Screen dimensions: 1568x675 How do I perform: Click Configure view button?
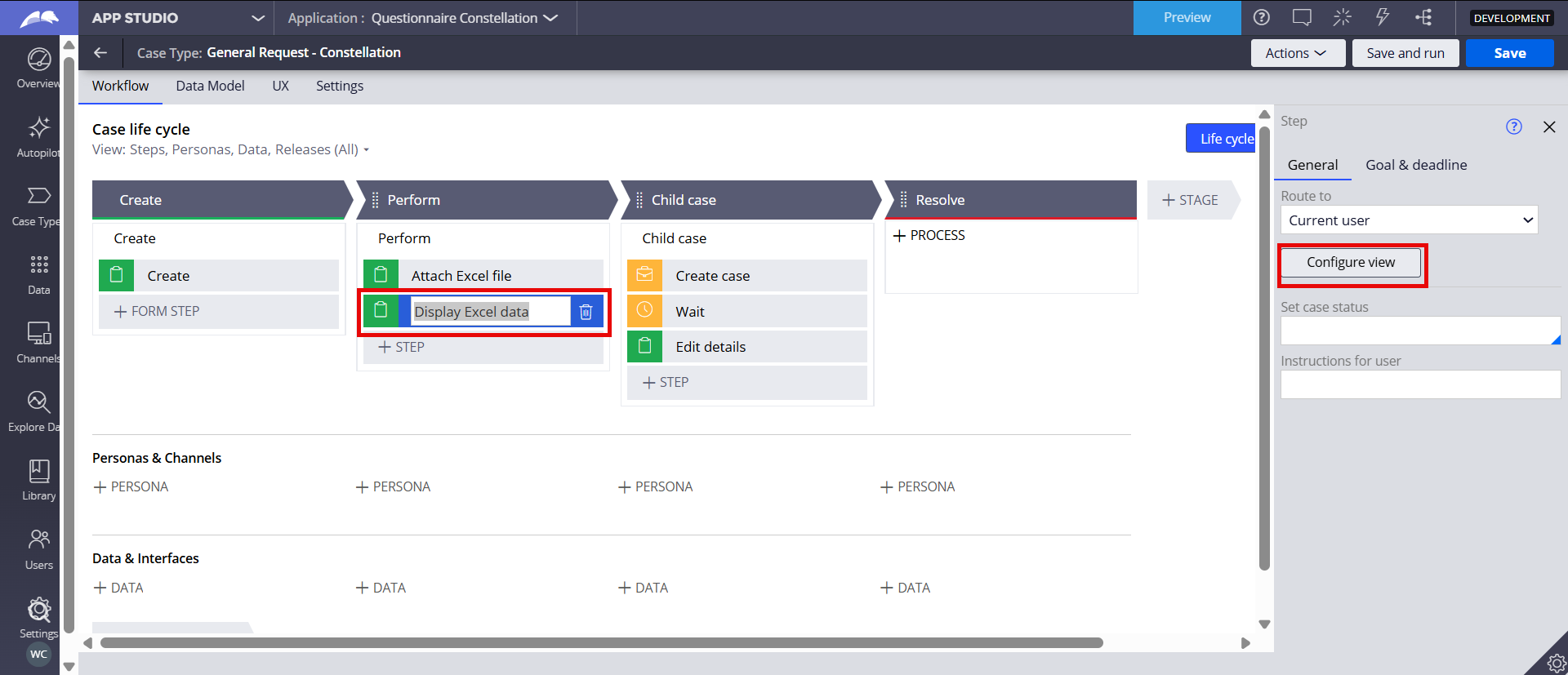coord(1351,262)
